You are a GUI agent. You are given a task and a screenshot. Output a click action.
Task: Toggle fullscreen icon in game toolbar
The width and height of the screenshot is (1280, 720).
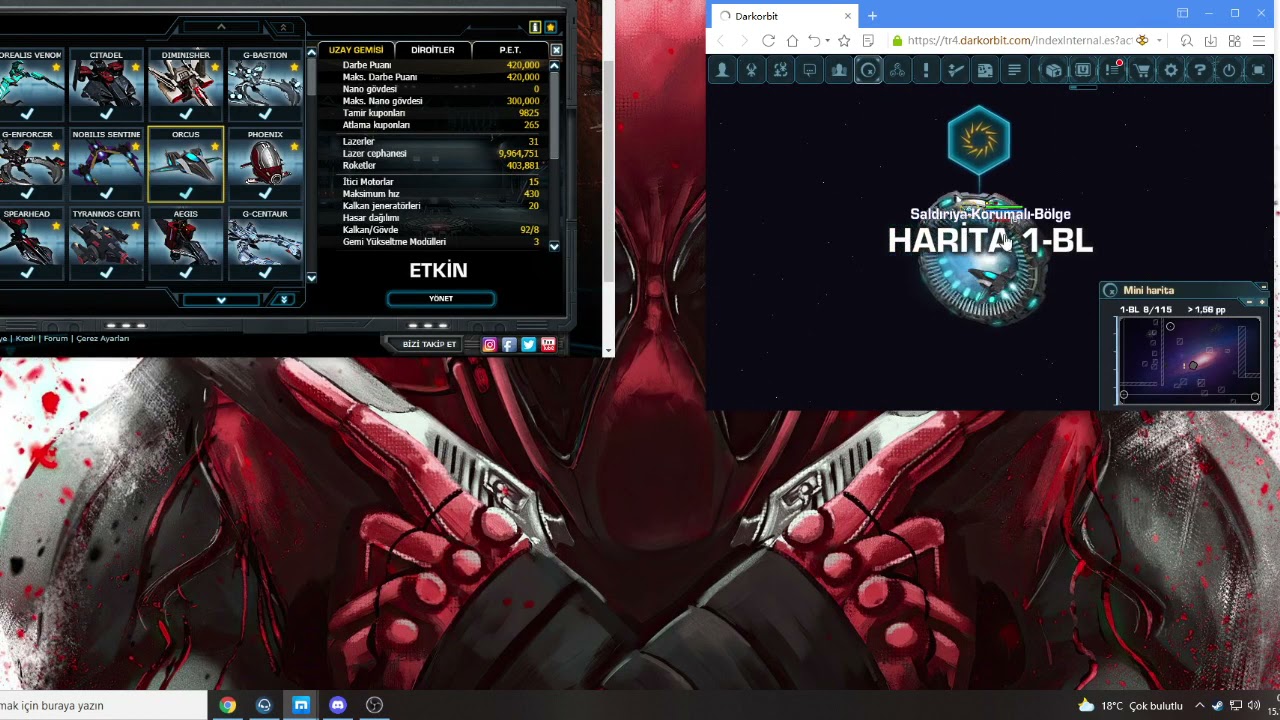tap(1258, 70)
